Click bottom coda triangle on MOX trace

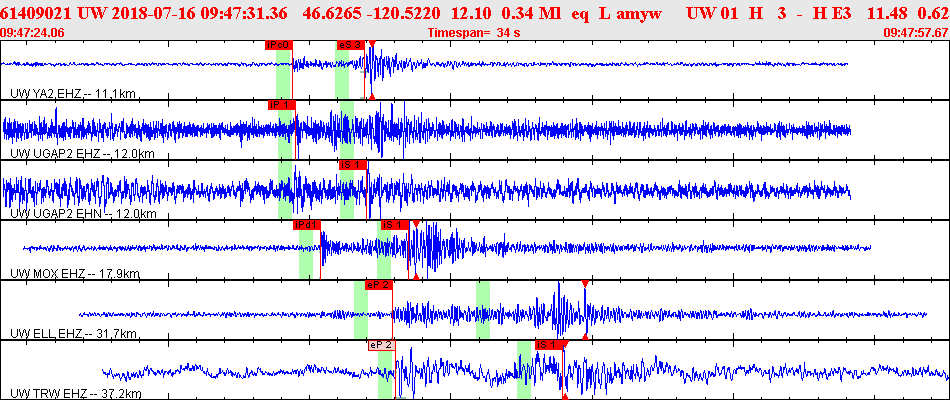[416, 277]
